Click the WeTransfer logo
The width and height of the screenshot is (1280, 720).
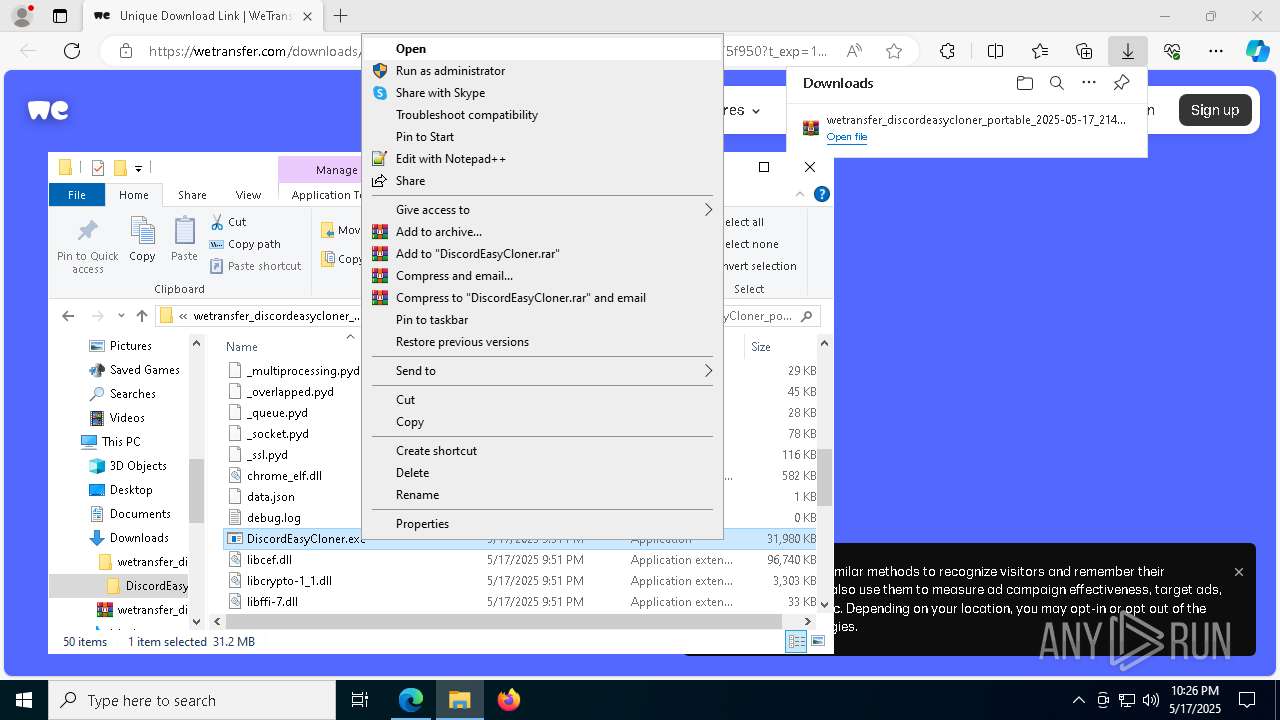pos(48,110)
